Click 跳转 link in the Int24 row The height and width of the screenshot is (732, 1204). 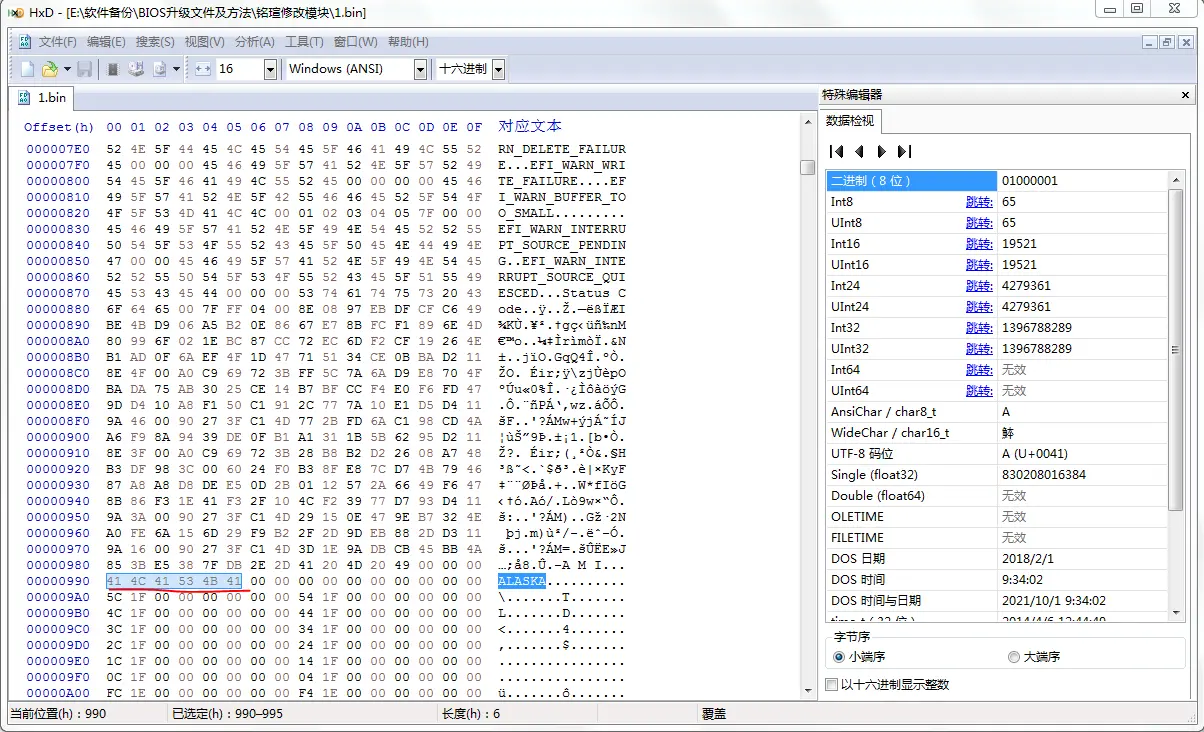pos(979,286)
